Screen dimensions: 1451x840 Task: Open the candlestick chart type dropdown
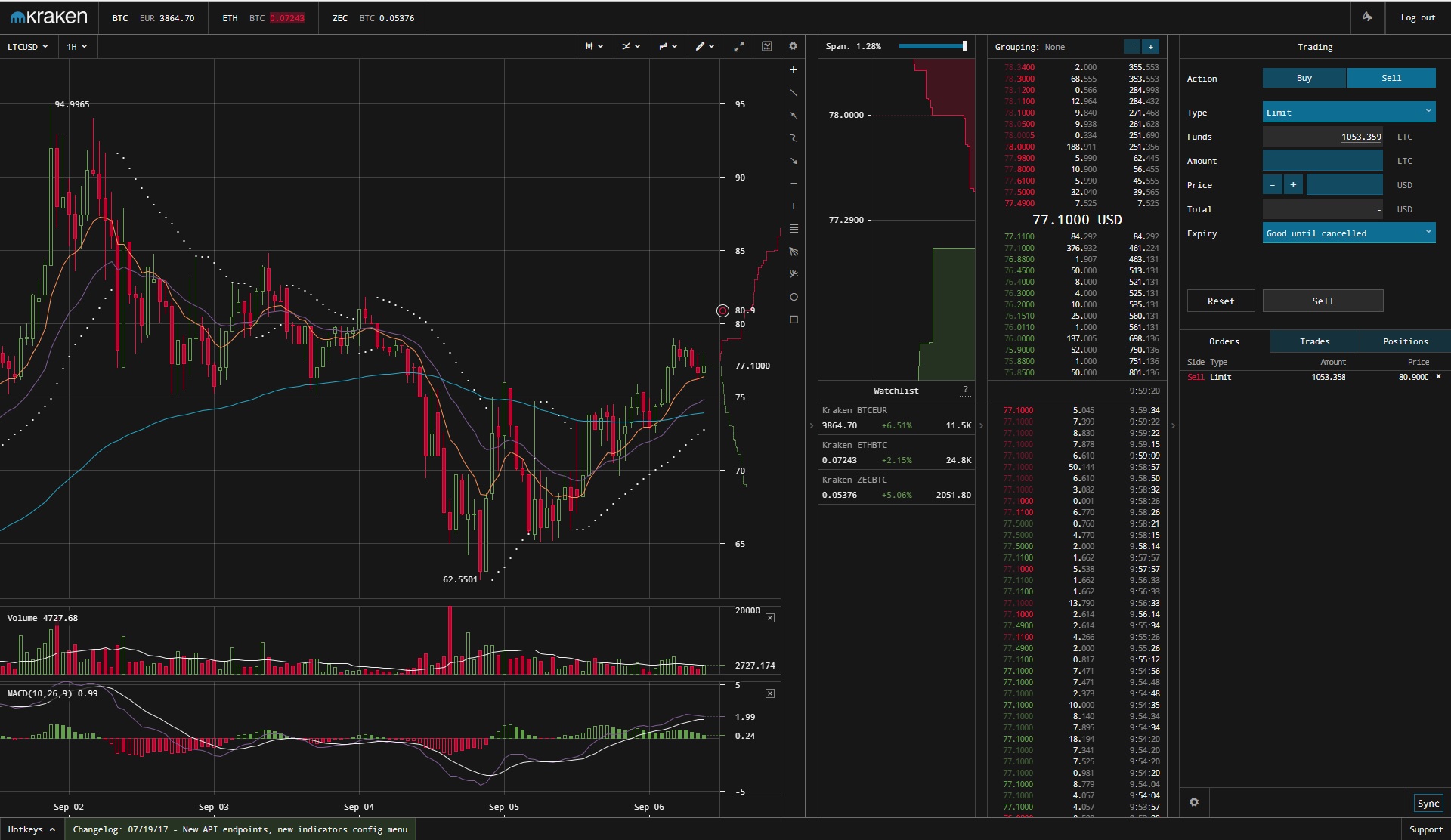point(594,47)
